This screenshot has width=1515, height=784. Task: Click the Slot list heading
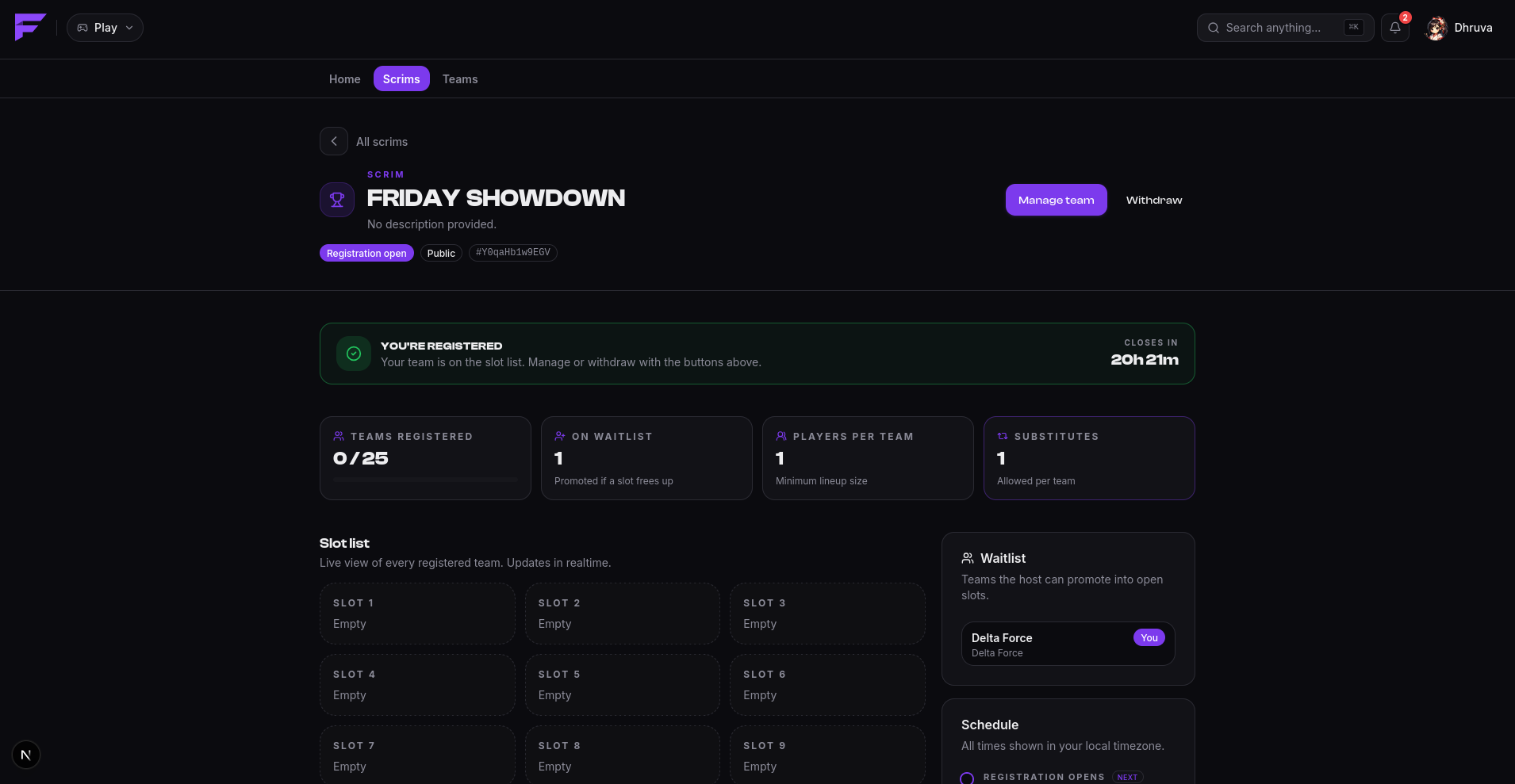[x=344, y=543]
